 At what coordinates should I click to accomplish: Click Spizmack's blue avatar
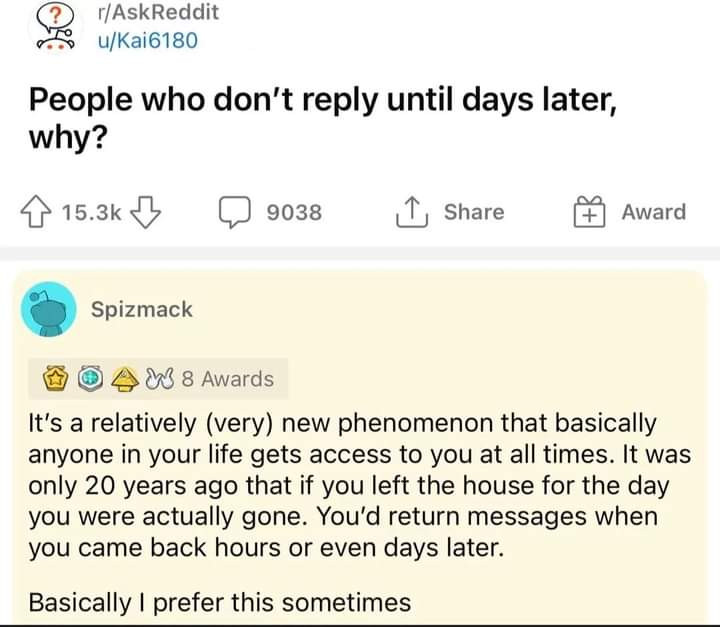coord(50,310)
